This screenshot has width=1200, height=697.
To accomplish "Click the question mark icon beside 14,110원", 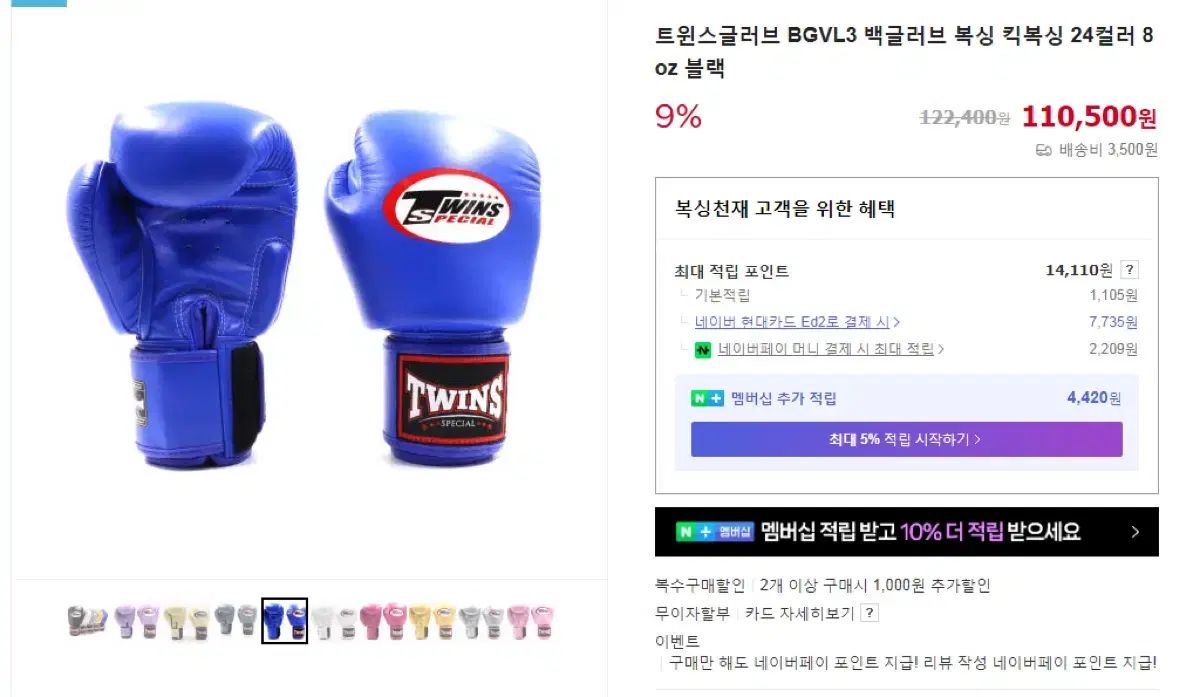I will (1129, 270).
